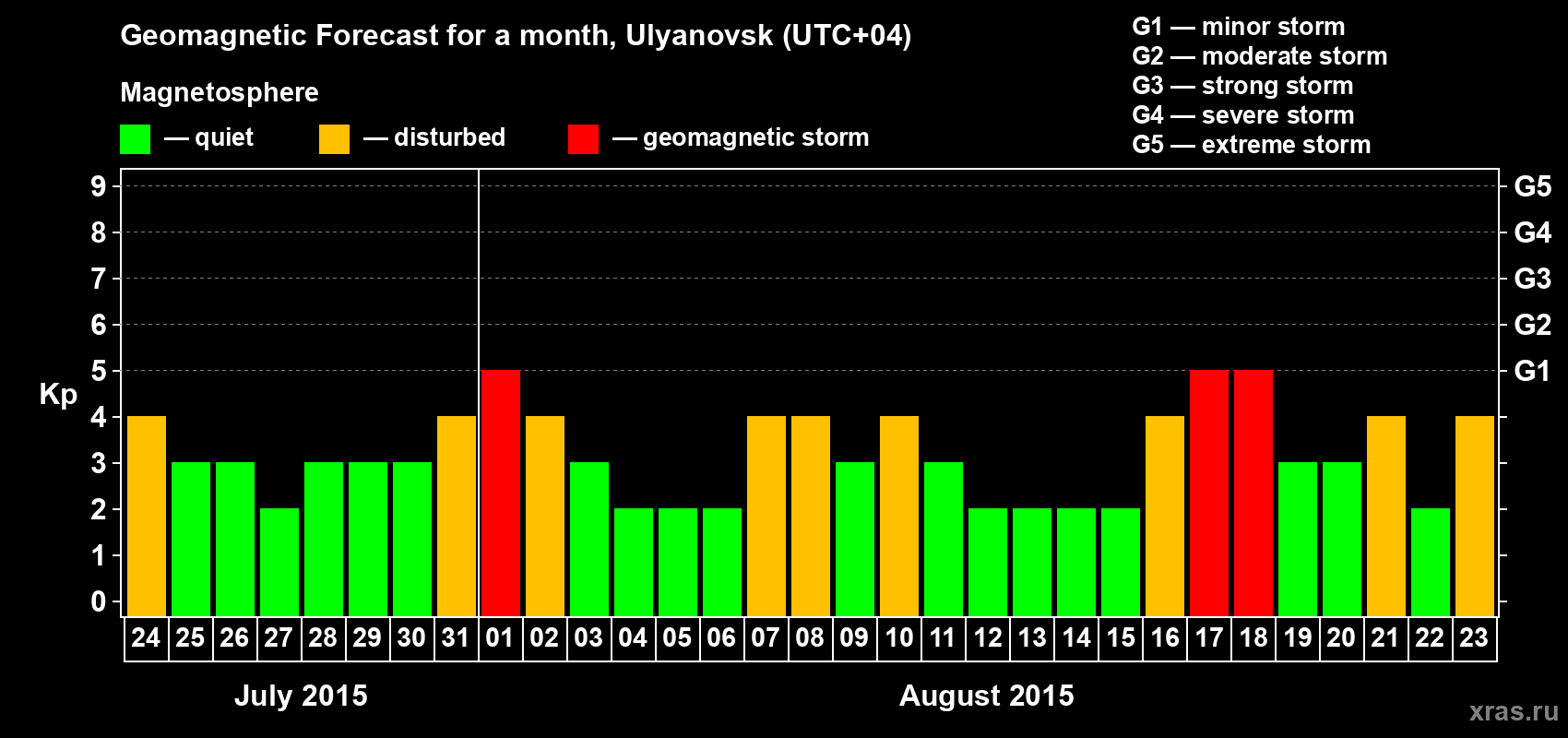Click the orange bar for July 24

coord(147,516)
